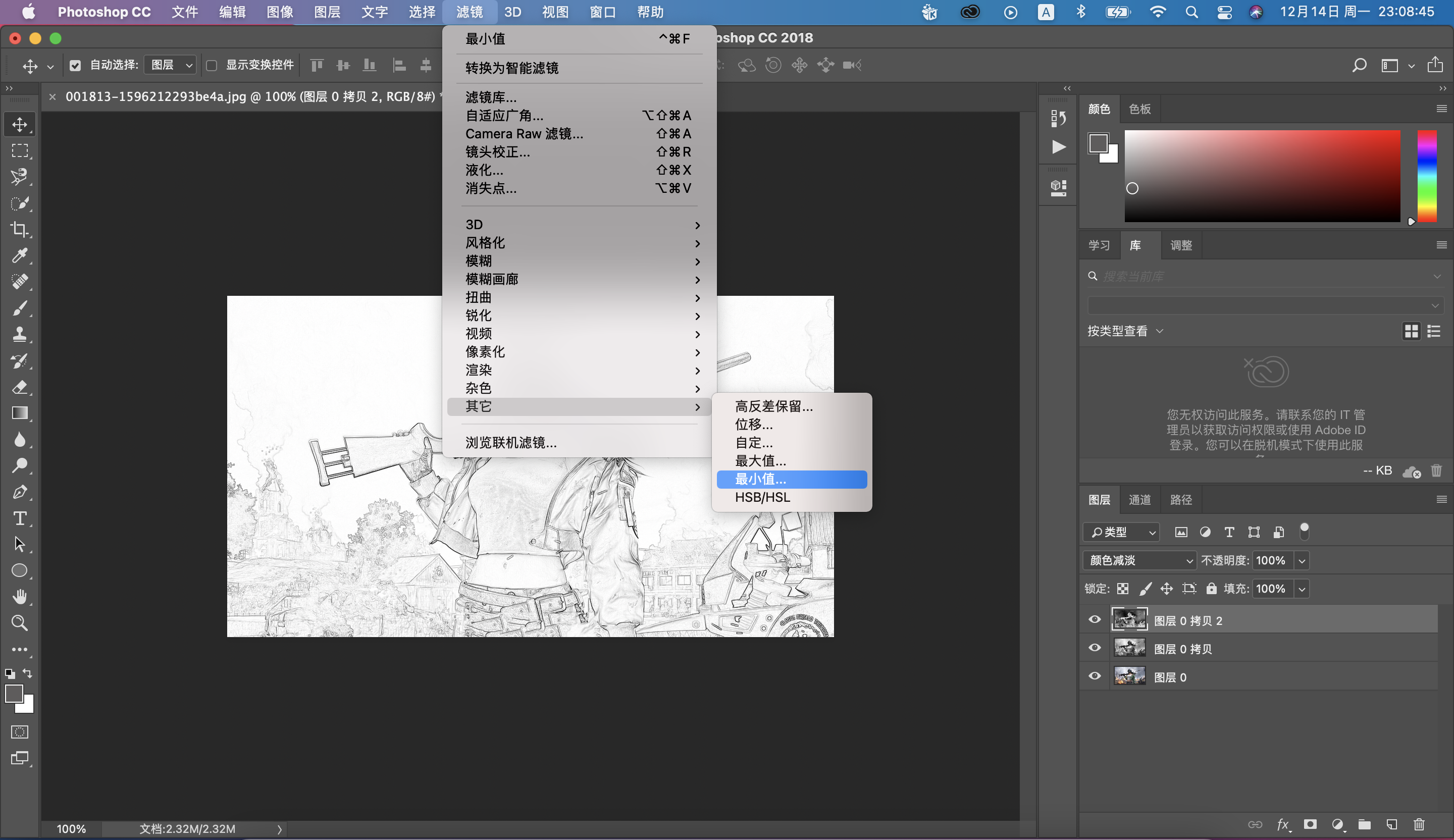Open the blend mode 颜色减淡 dropdown
This screenshot has height=840, width=1454.
pyautogui.click(x=1139, y=560)
